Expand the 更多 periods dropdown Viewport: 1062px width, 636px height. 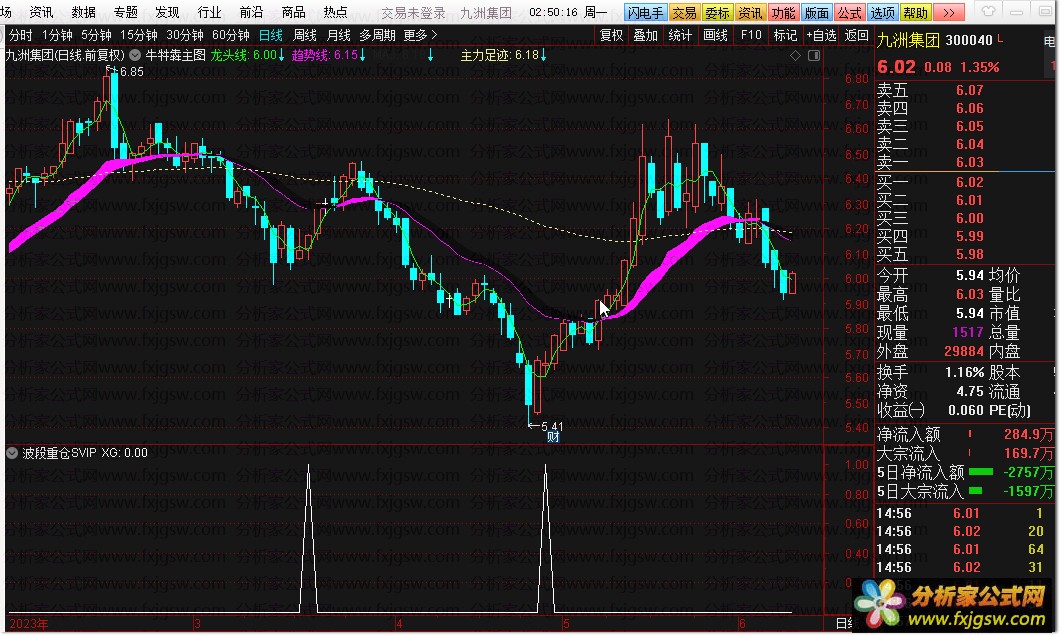[420, 35]
